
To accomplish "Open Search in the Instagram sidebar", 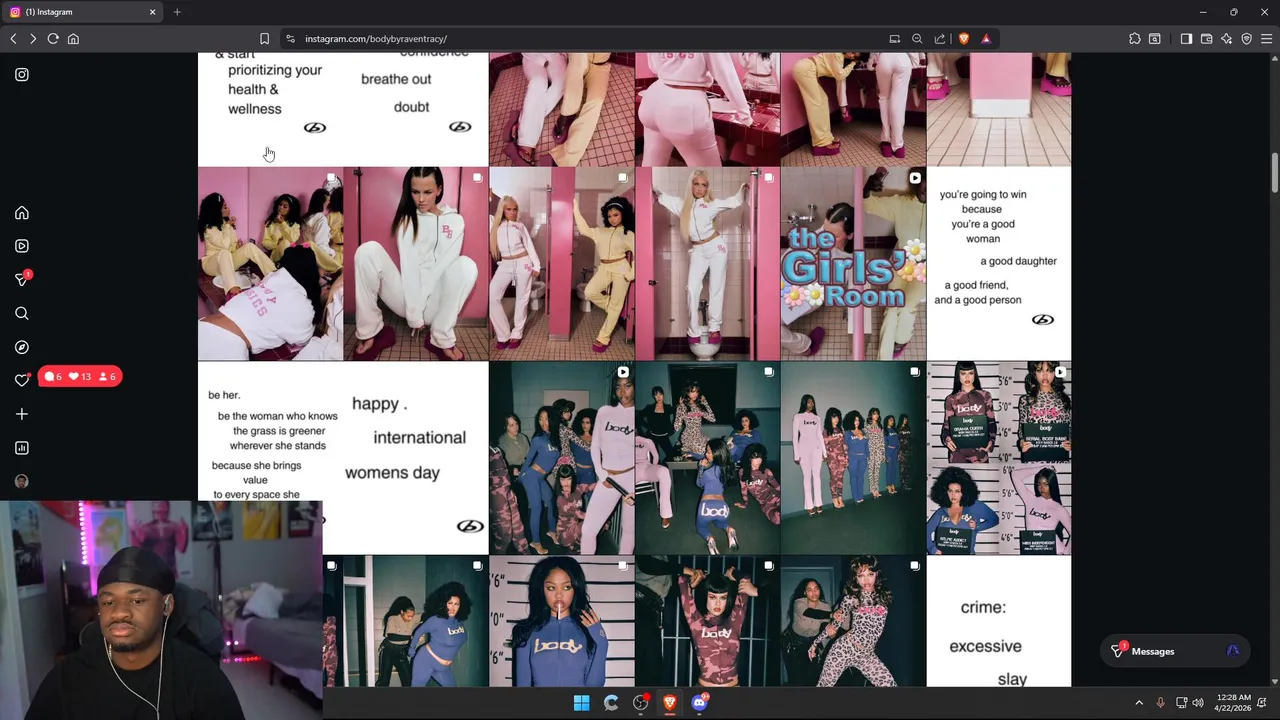I will click(x=22, y=313).
